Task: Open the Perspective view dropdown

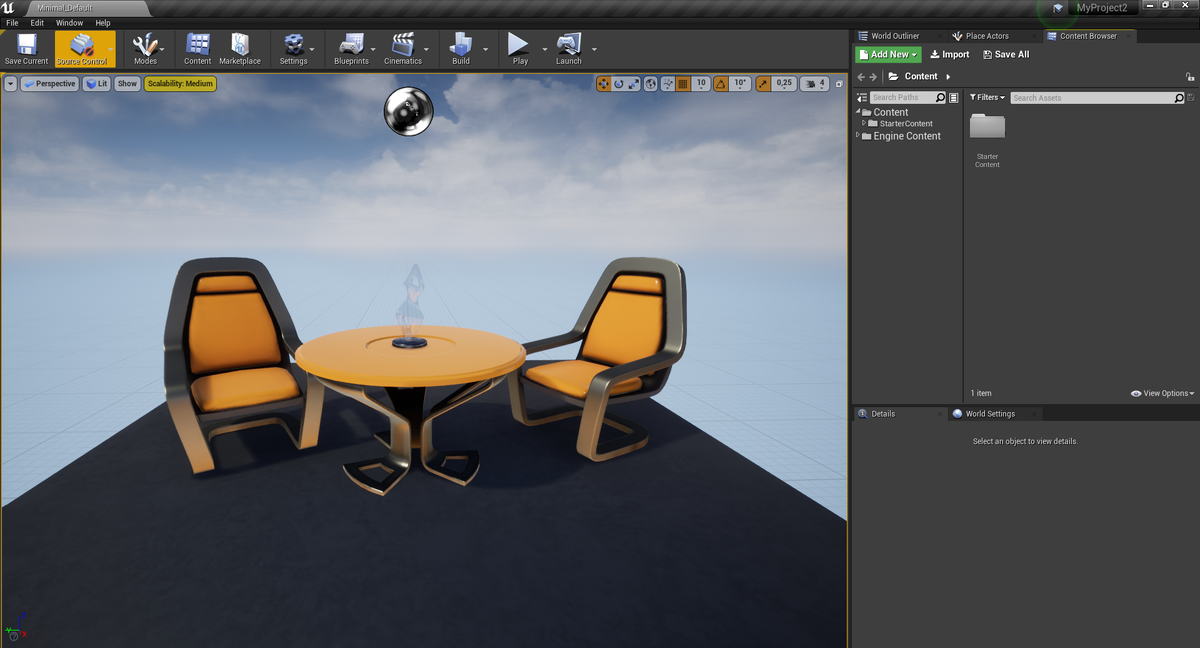Action: 49,84
